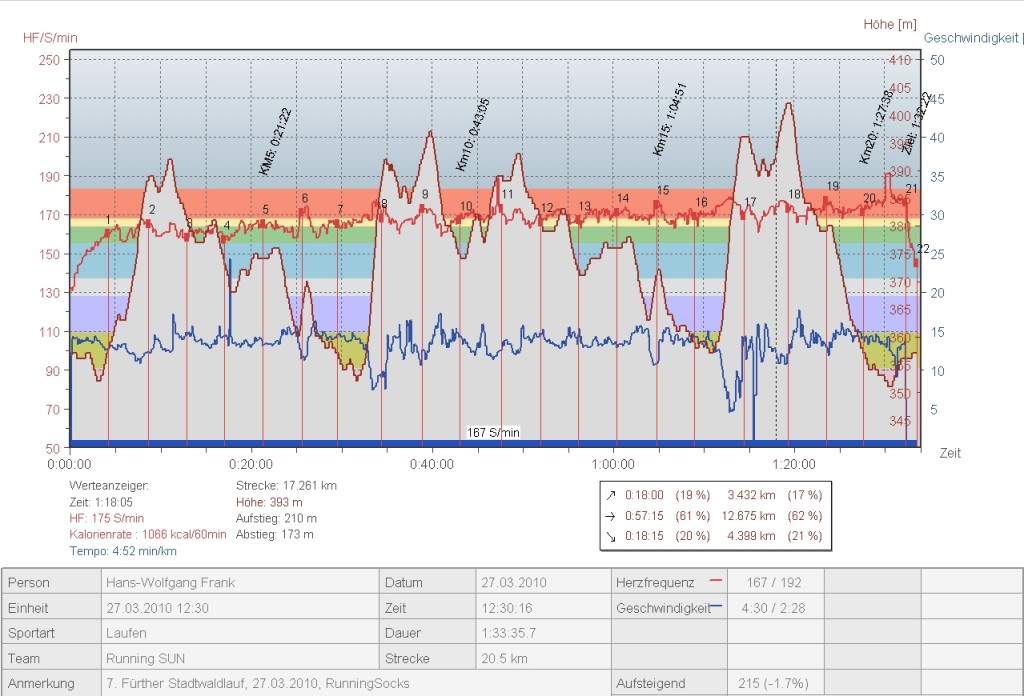
Task: Select the Km20: 1:27:38 split label
Action: pyautogui.click(x=875, y=127)
